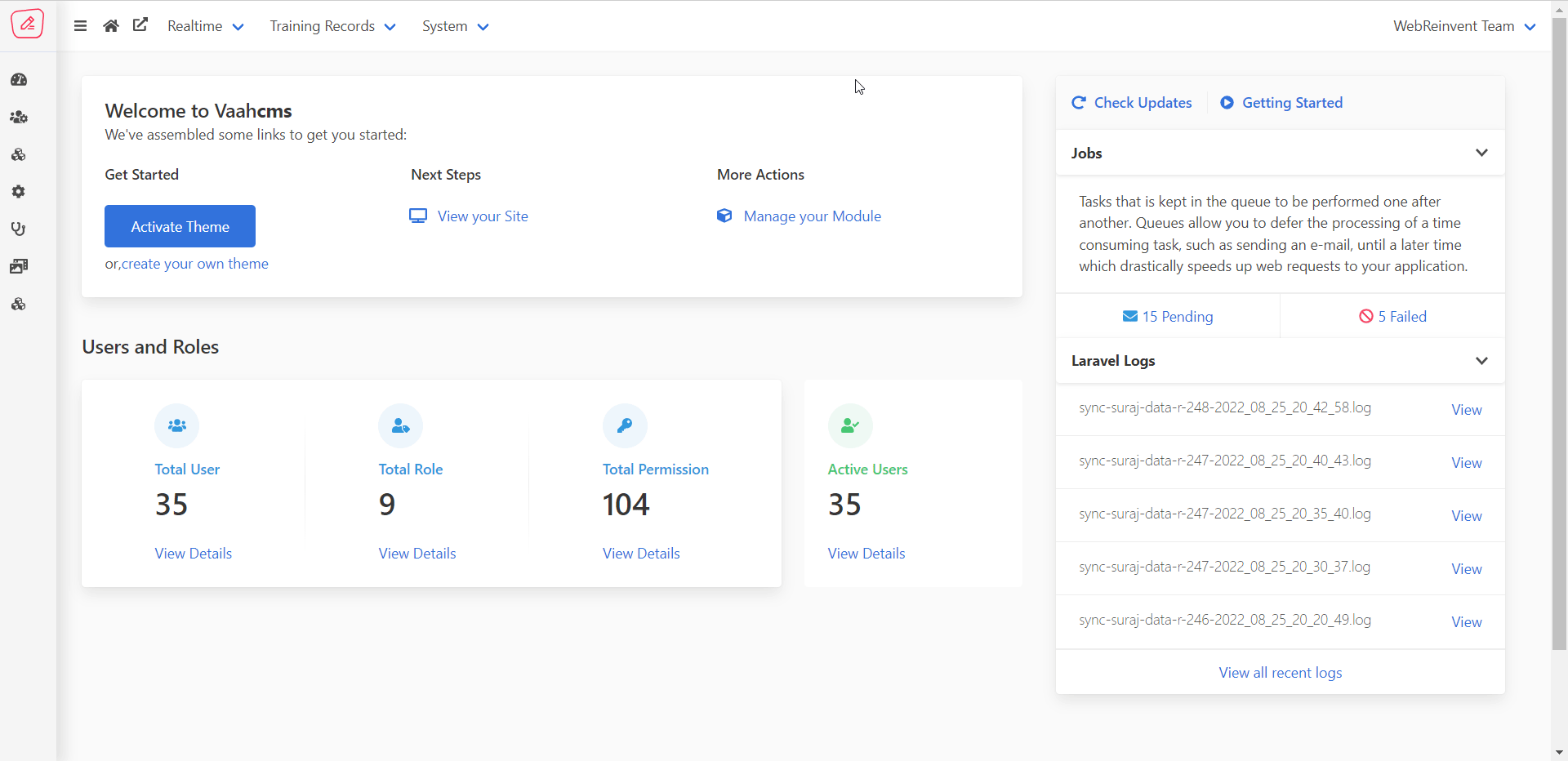Click the key icon above Total Permission
1568x761 pixels.
coord(625,425)
